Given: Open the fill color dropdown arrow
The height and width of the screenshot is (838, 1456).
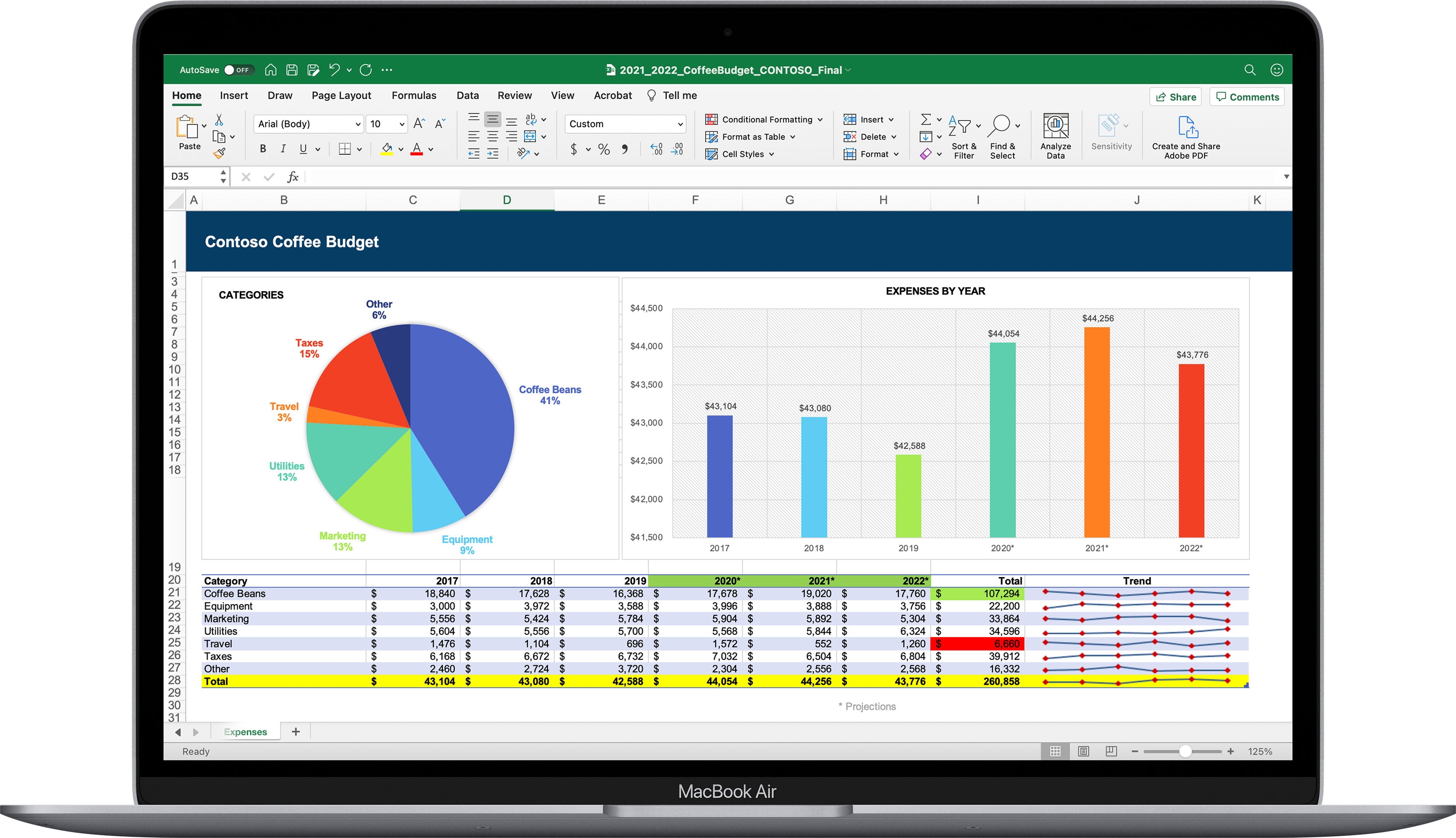Looking at the screenshot, I should click(401, 149).
